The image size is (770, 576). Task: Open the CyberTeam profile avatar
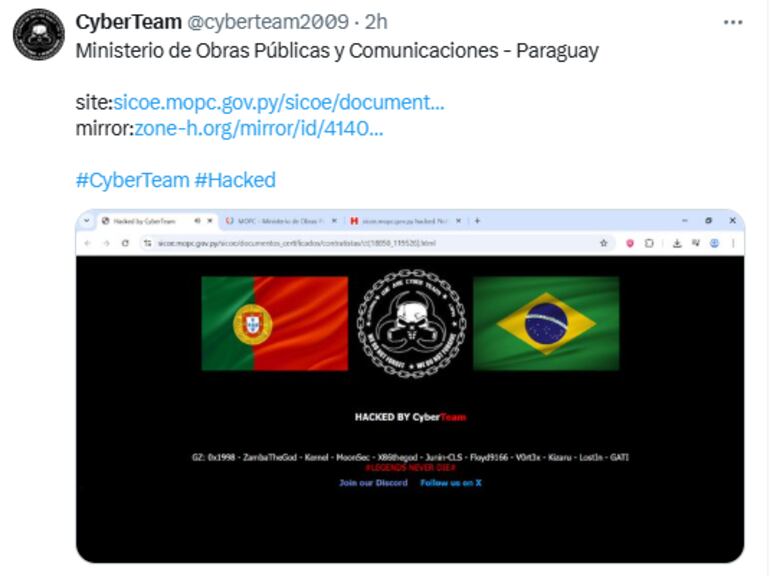(x=39, y=34)
